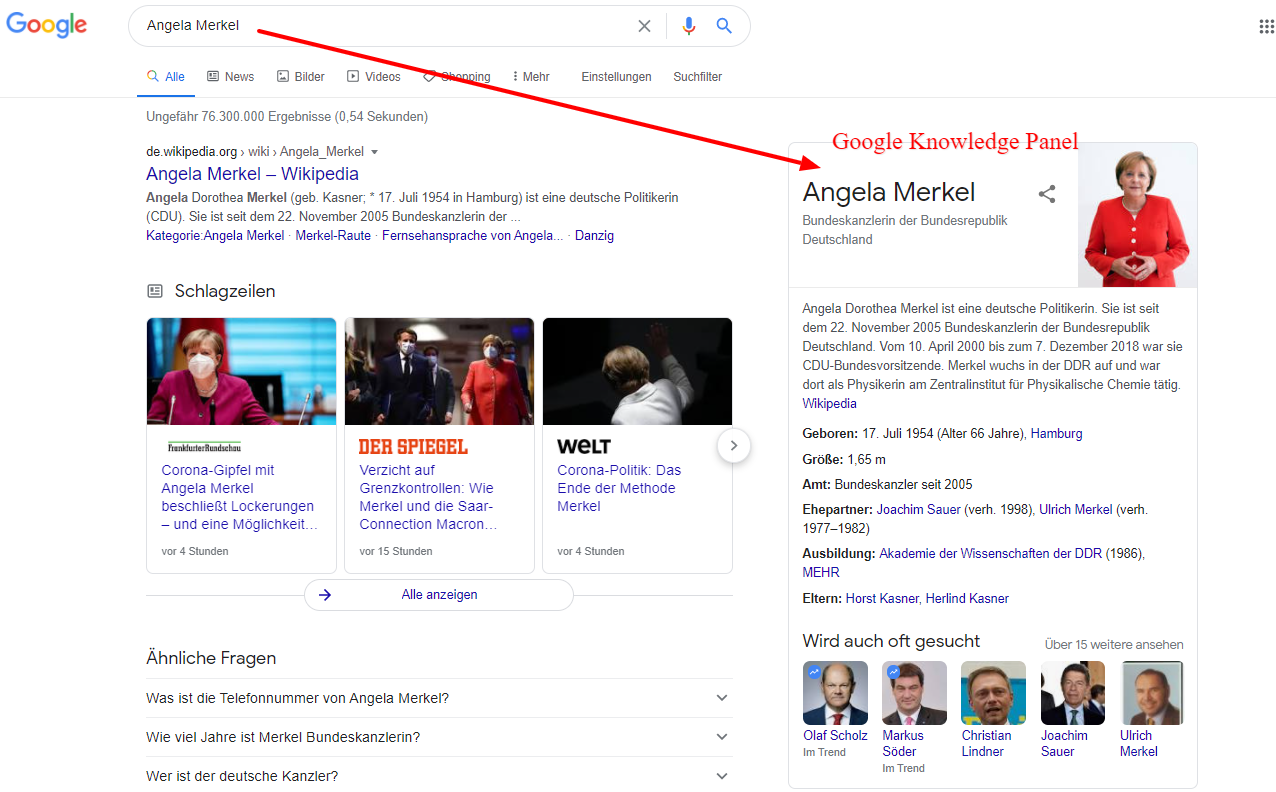Screen dimensions: 1276x792
Task: Advance headlines carousel with right arrow
Action: (734, 446)
